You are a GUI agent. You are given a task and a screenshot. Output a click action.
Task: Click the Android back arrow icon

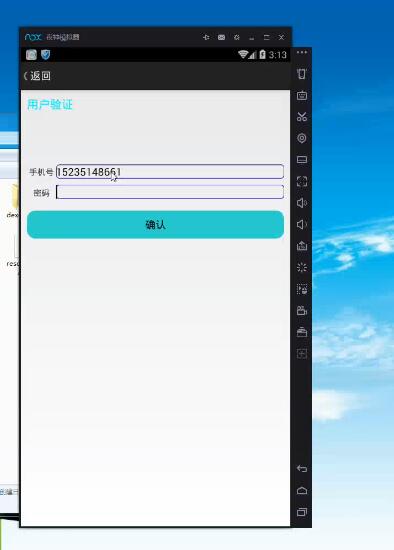point(302,469)
